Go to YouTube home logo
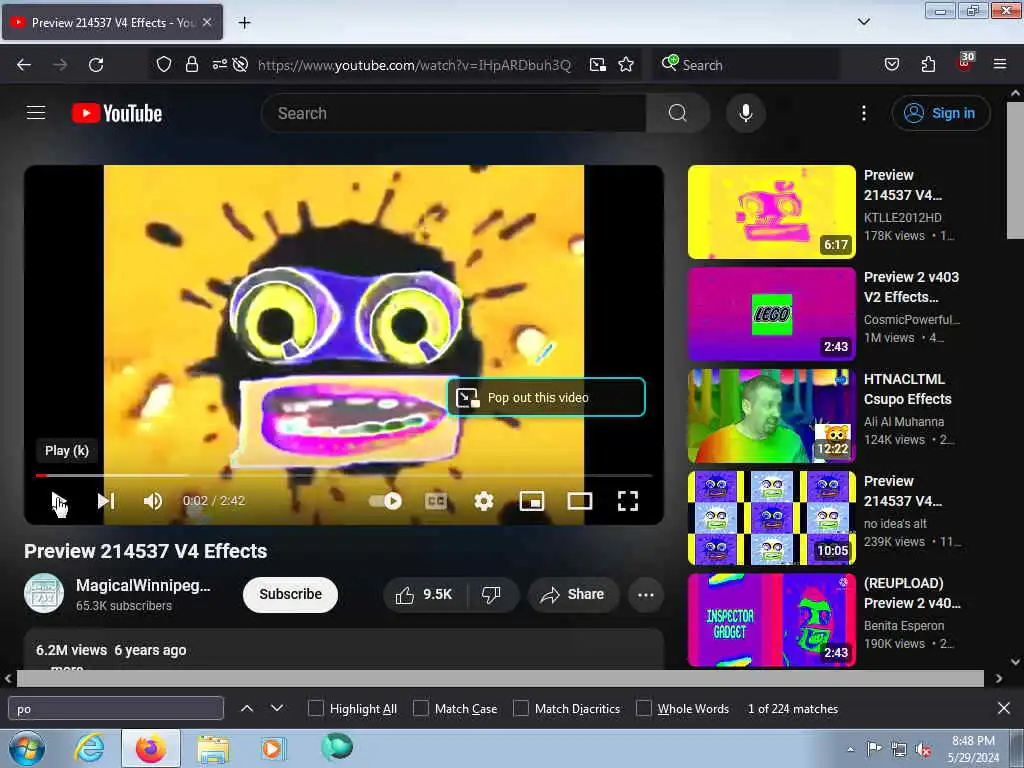Viewport: 1024px width, 768px height. tap(117, 113)
